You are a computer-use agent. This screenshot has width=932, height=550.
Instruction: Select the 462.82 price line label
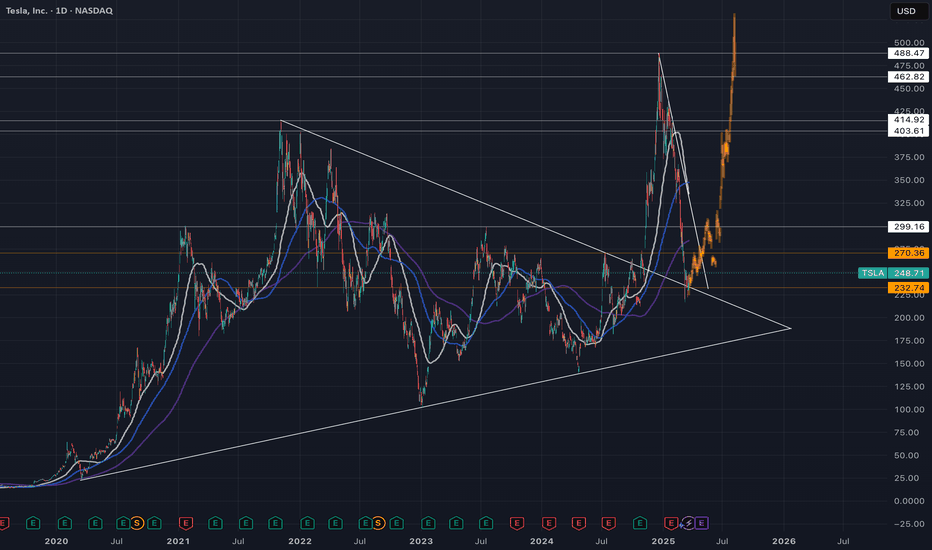(908, 77)
